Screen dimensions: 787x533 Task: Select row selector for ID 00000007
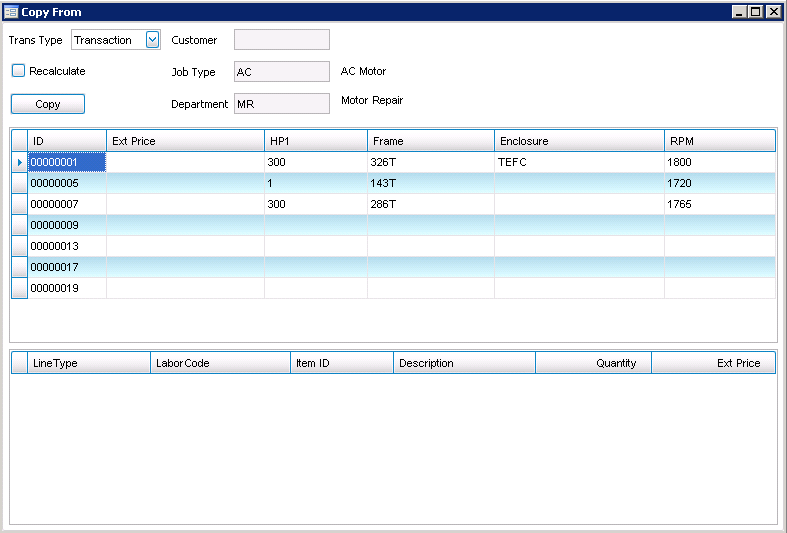tap(19, 204)
